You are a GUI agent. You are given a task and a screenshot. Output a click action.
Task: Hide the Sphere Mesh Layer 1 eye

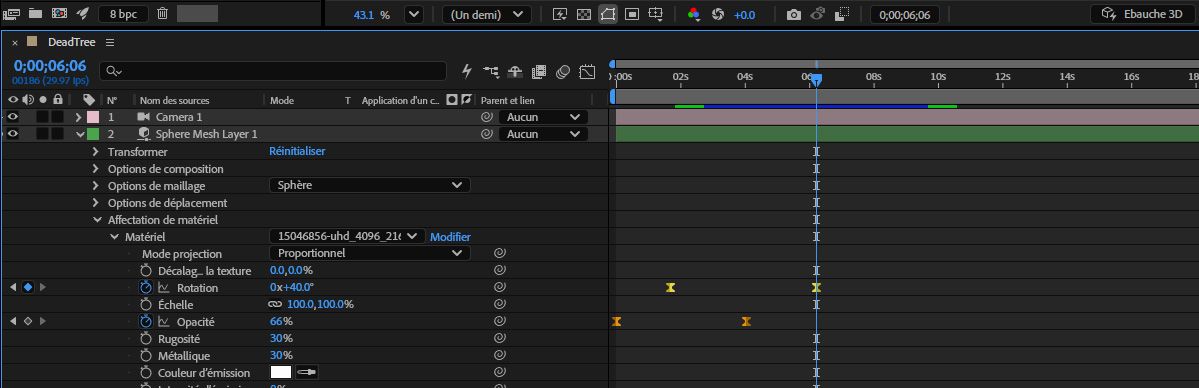click(x=12, y=134)
